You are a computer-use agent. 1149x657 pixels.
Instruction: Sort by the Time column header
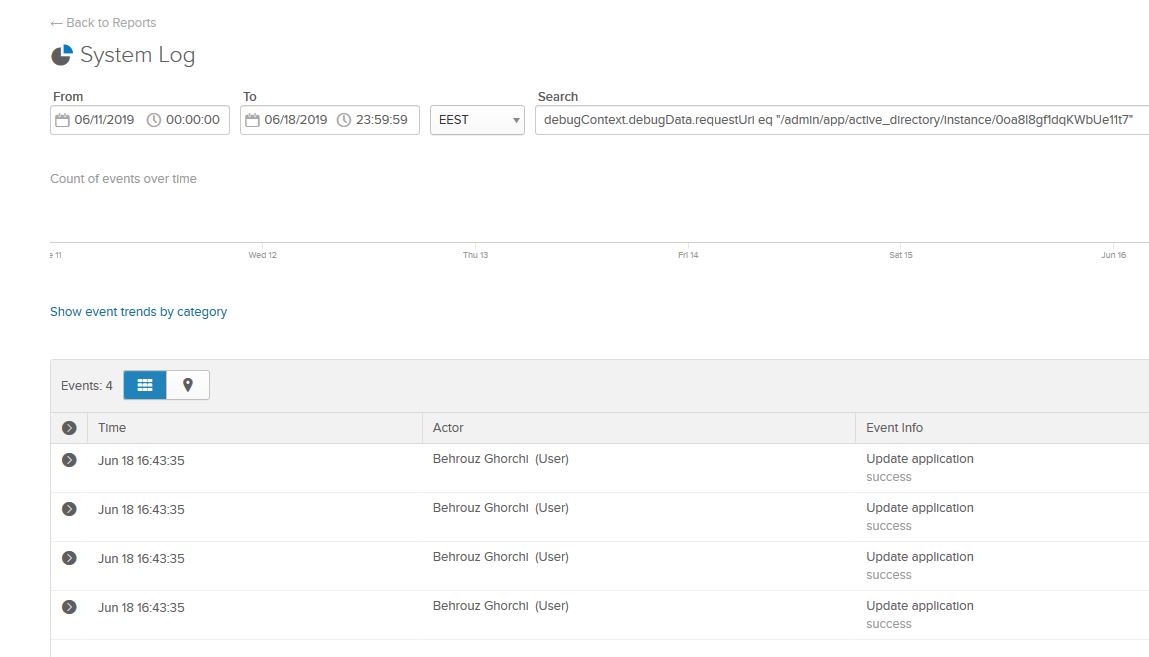click(112, 428)
